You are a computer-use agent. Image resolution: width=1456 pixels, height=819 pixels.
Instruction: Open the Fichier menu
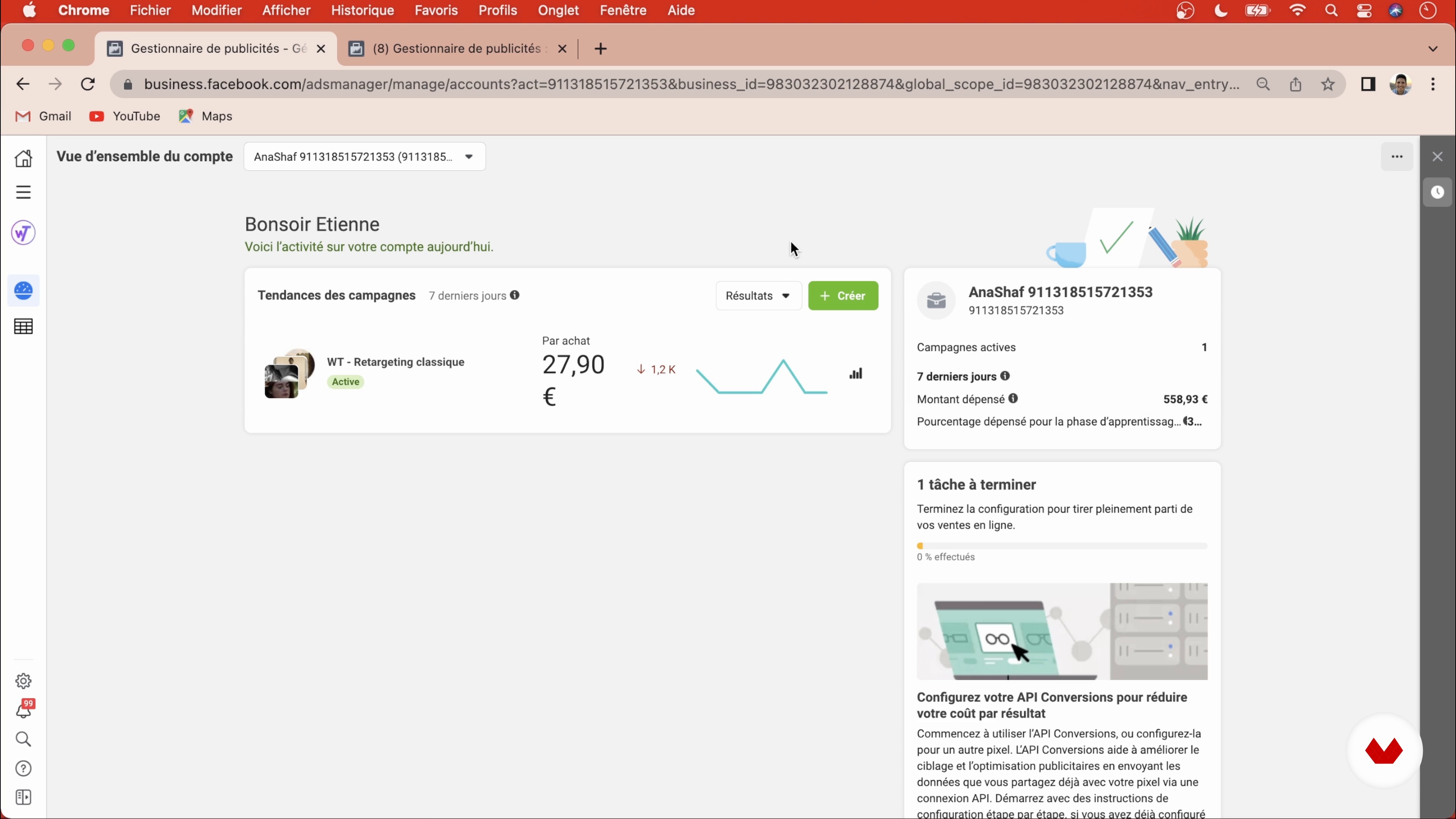pyautogui.click(x=151, y=10)
